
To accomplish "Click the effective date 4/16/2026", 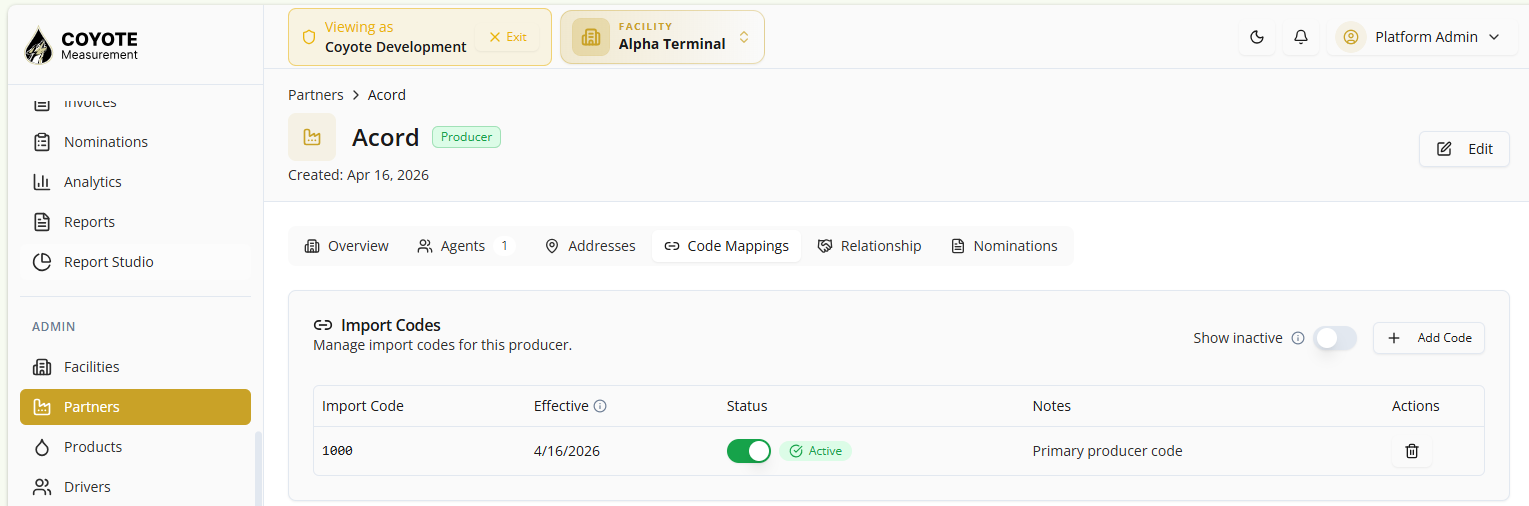I will pos(567,451).
